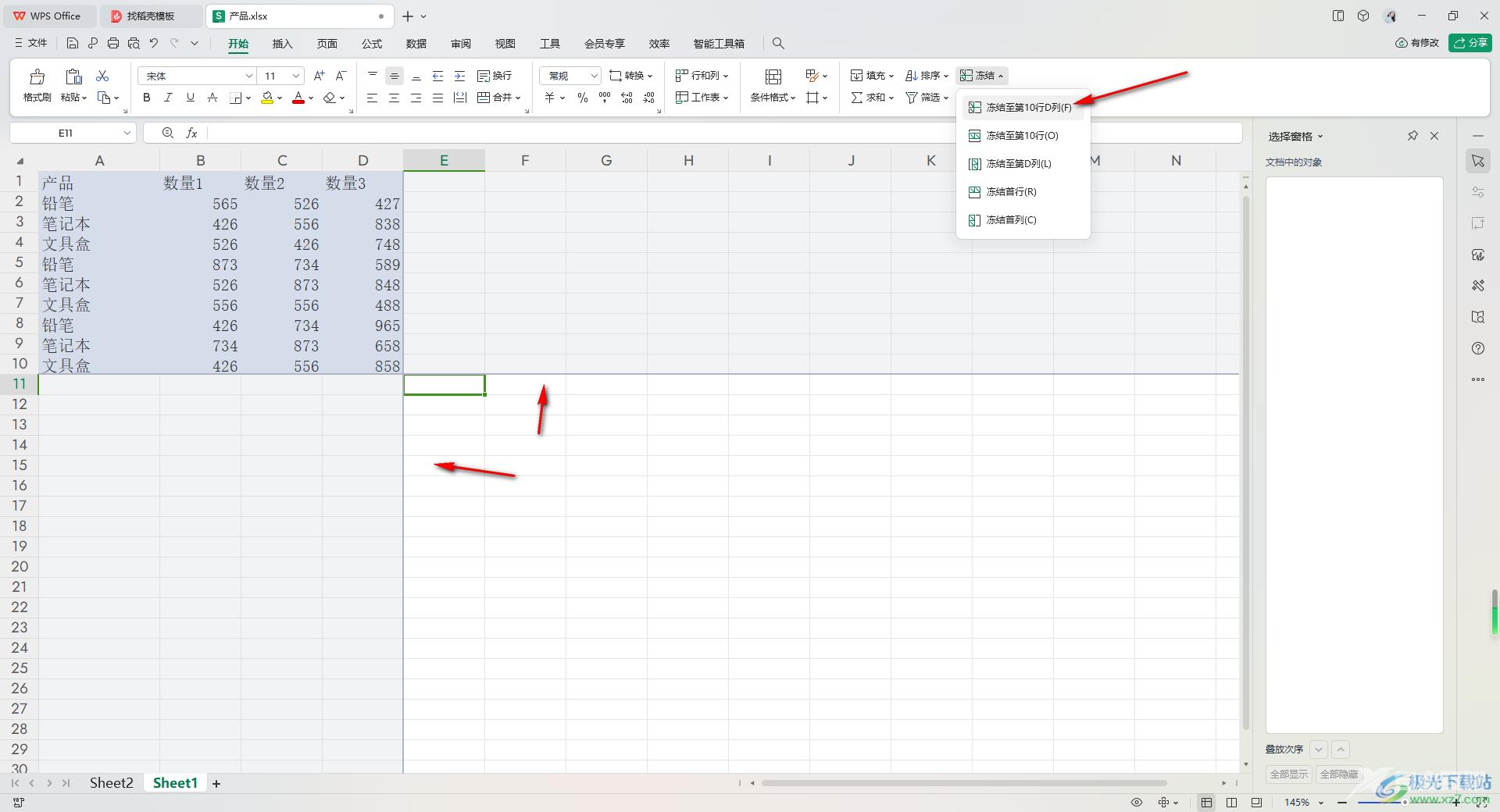Image resolution: width=1500 pixels, height=812 pixels.
Task: Open the search magnifier icon in ribbon
Action: [778, 44]
